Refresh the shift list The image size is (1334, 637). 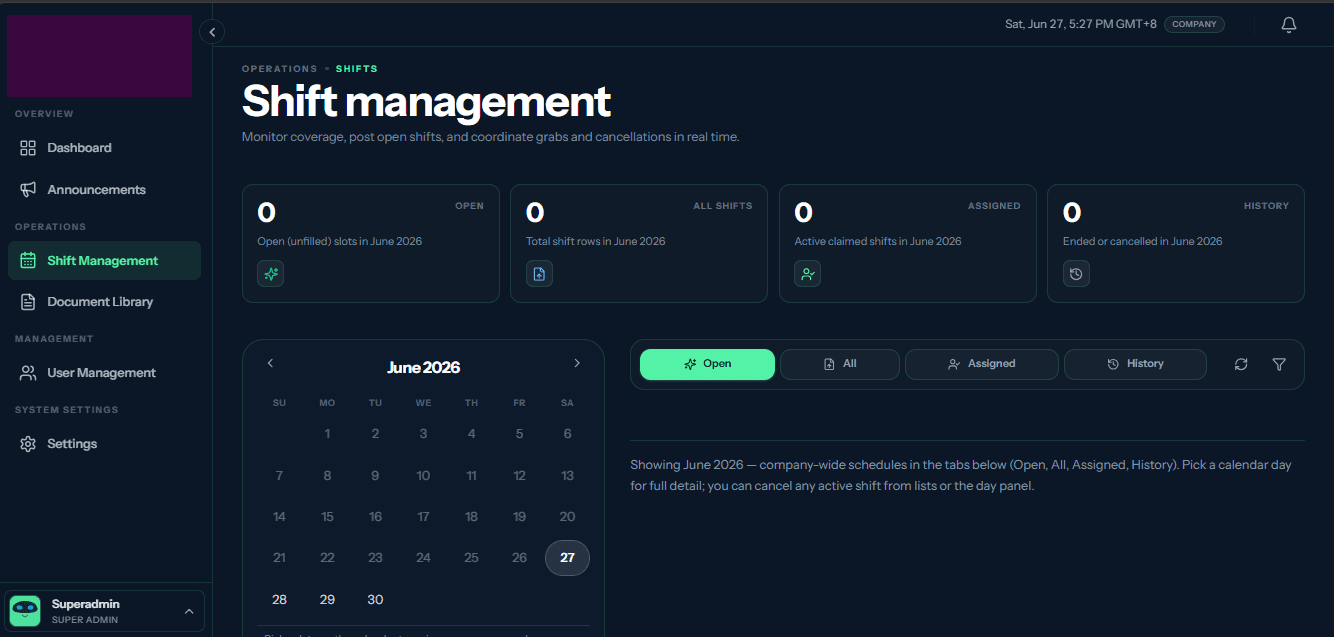tap(1241, 365)
